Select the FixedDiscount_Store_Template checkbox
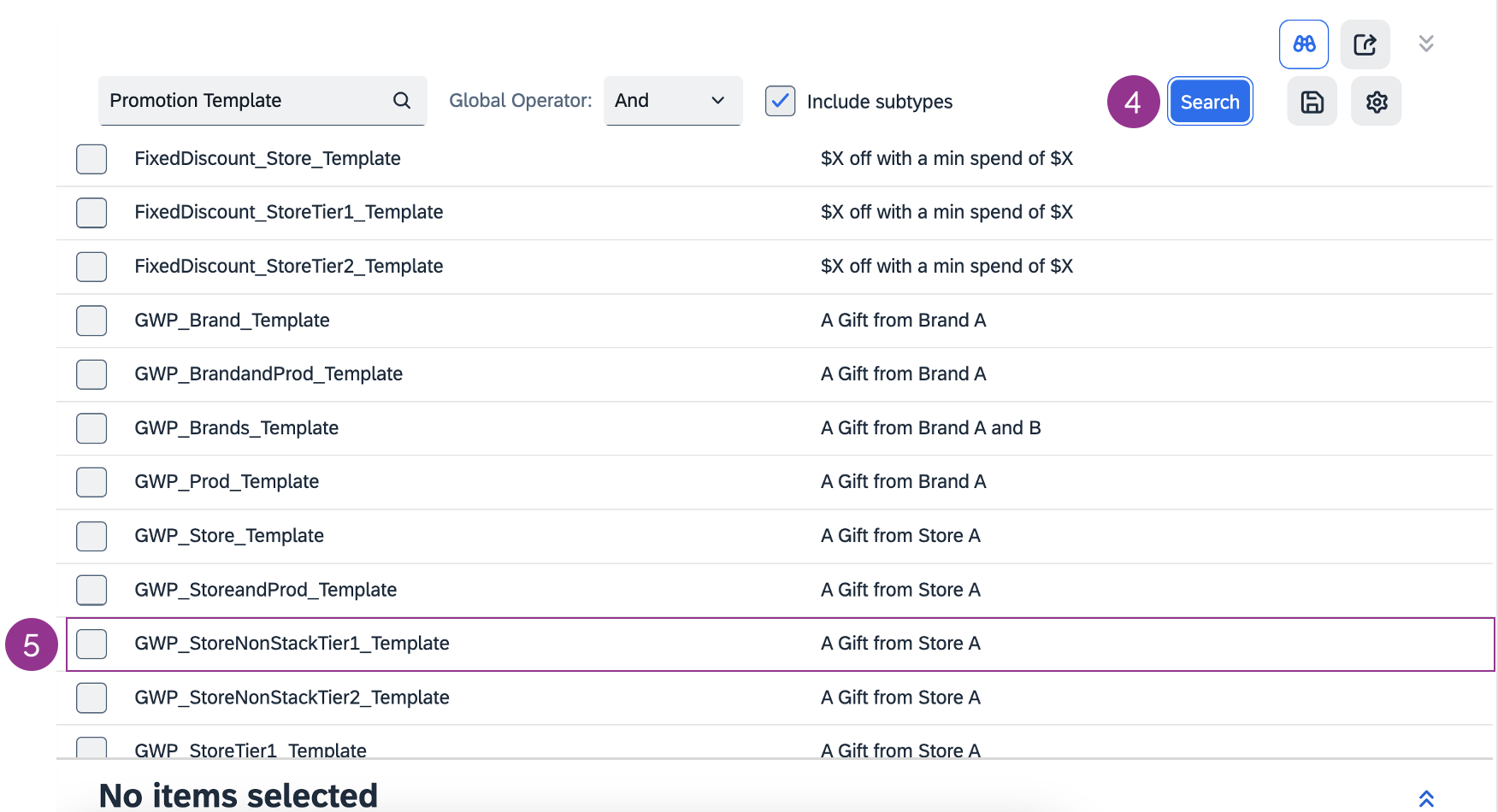 (x=91, y=159)
